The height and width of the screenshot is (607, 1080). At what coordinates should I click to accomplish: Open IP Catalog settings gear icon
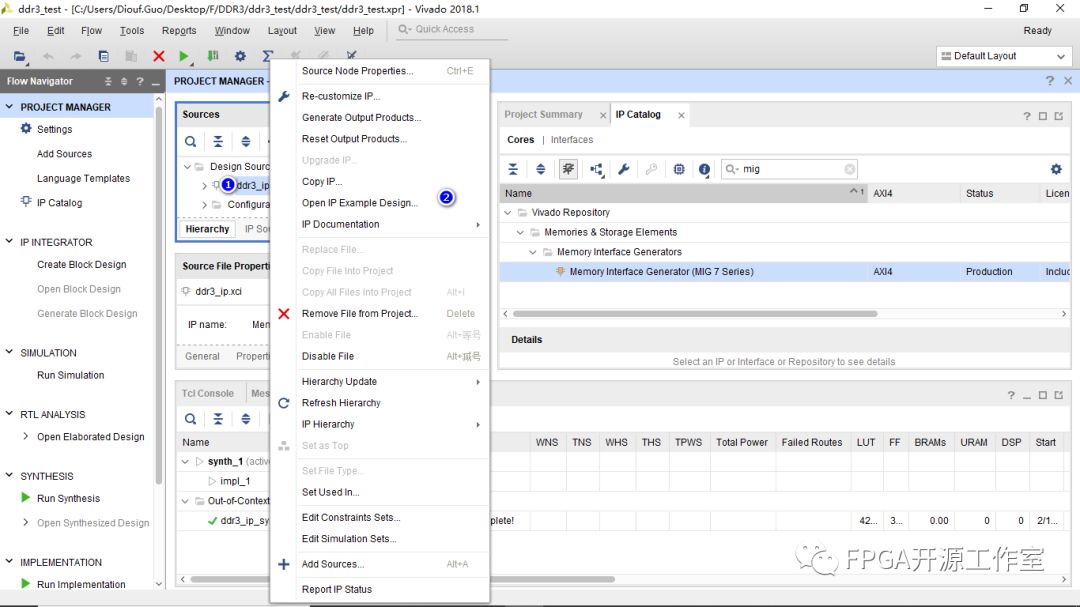(x=1056, y=170)
